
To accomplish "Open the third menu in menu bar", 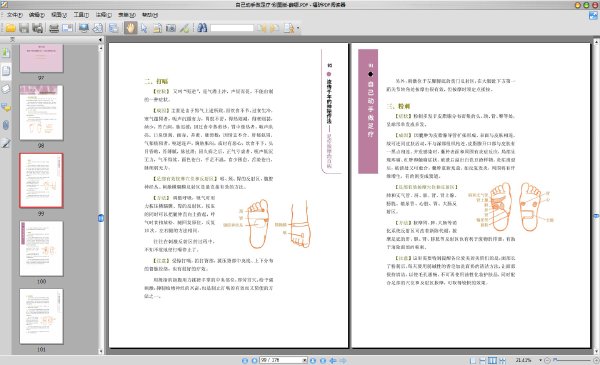I will click(x=59, y=15).
